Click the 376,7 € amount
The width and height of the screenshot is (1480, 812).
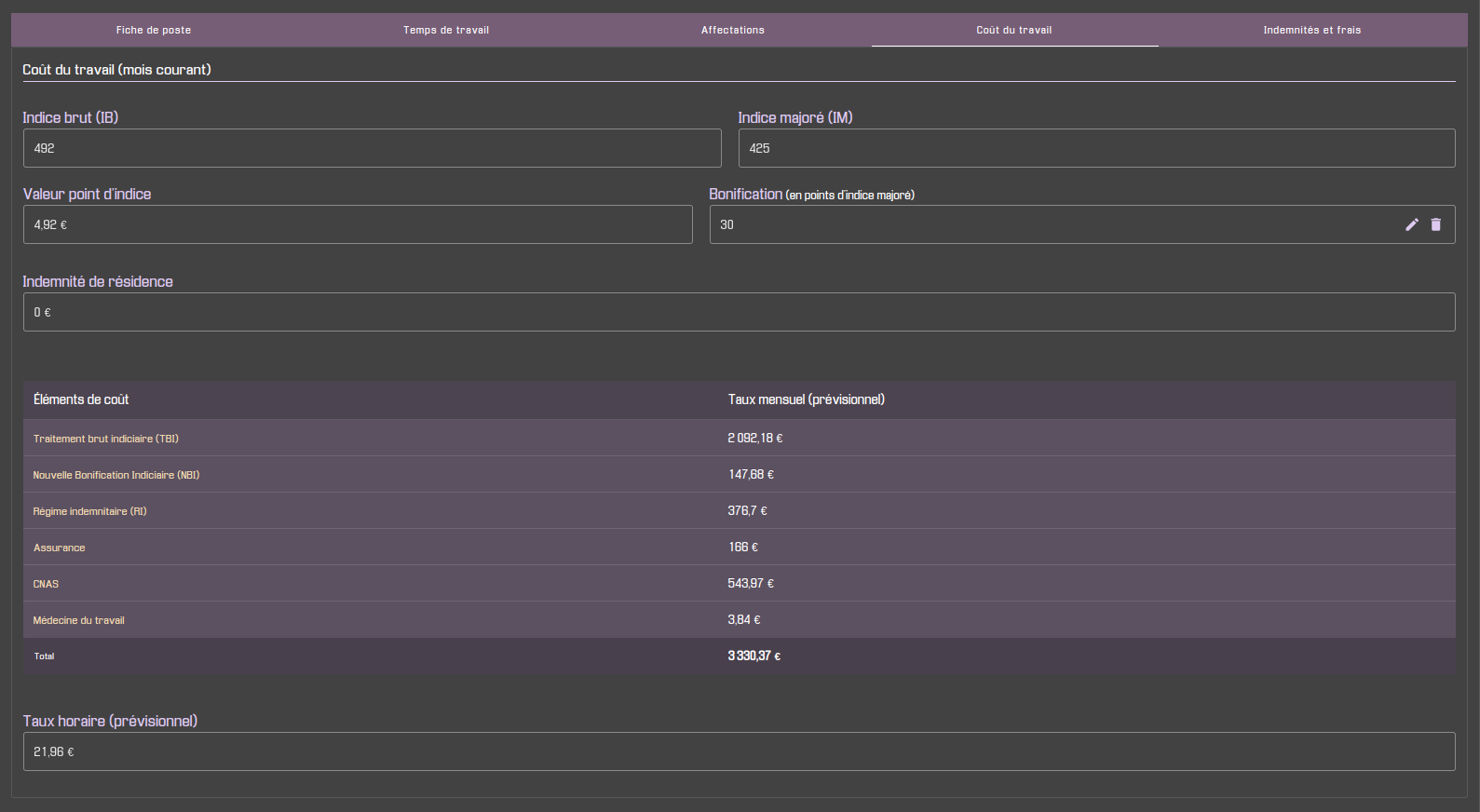[748, 510]
